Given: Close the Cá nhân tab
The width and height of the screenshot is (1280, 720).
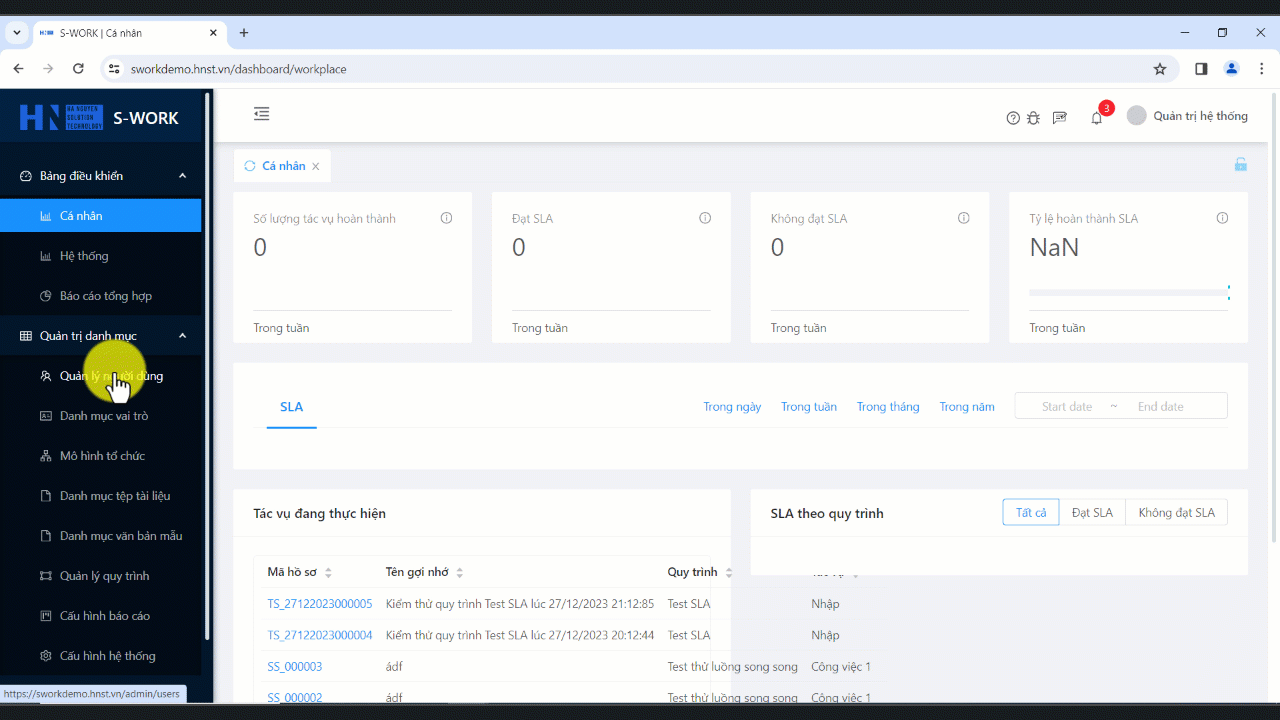Looking at the screenshot, I should (316, 167).
